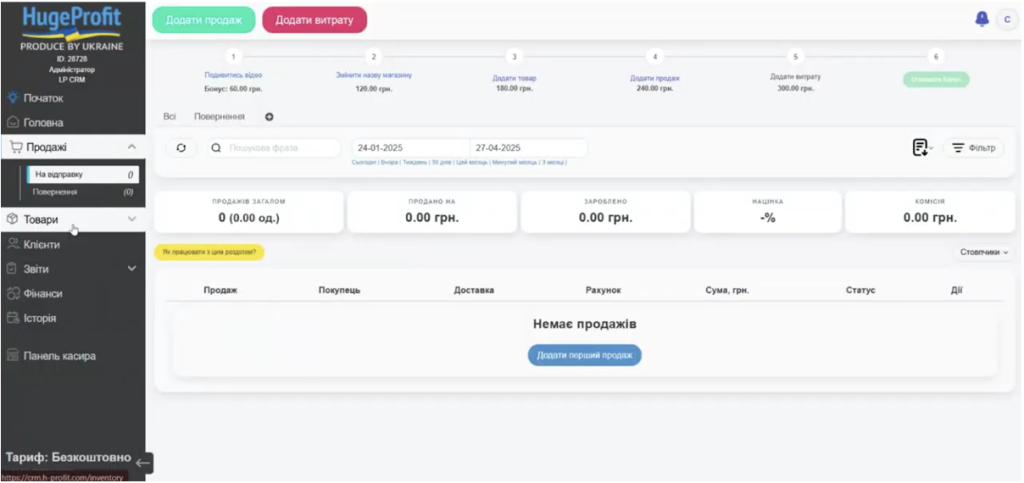Click the 'Додати перший продаж' button
Viewport: 1024px width, 483px height.
(x=584, y=355)
